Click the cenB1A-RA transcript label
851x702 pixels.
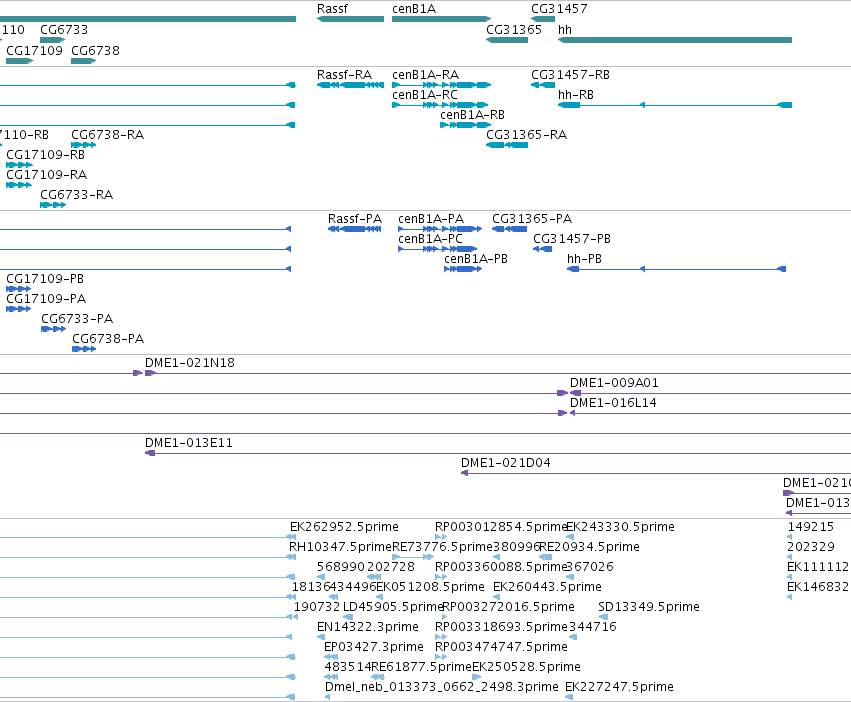pyautogui.click(x=426, y=74)
